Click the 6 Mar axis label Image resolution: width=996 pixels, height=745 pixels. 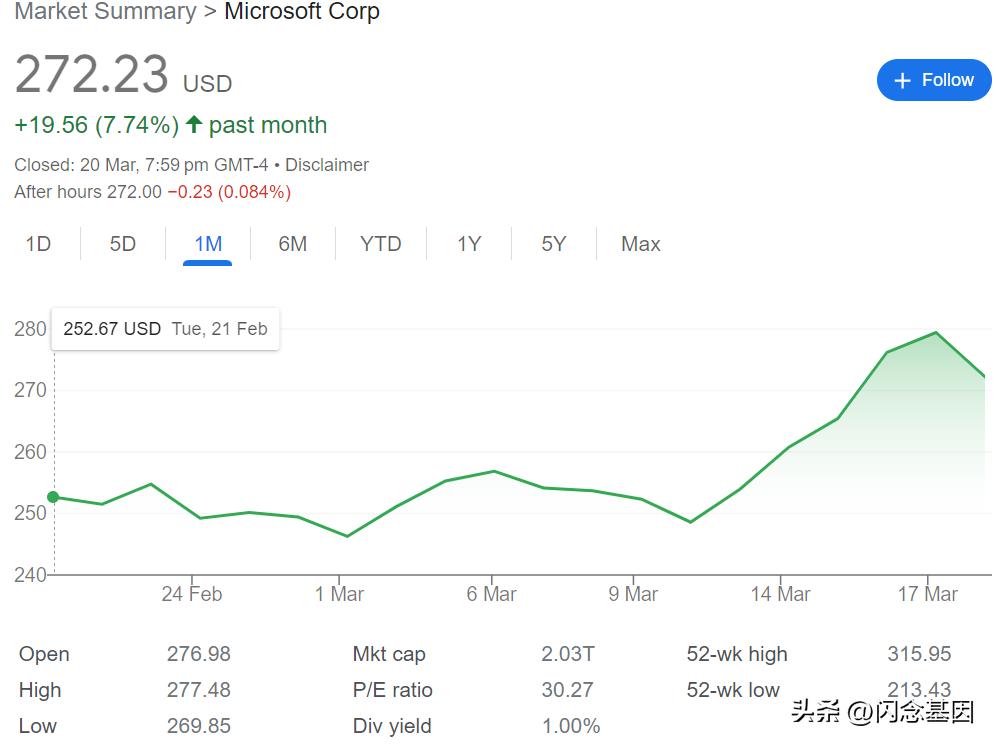pos(491,594)
